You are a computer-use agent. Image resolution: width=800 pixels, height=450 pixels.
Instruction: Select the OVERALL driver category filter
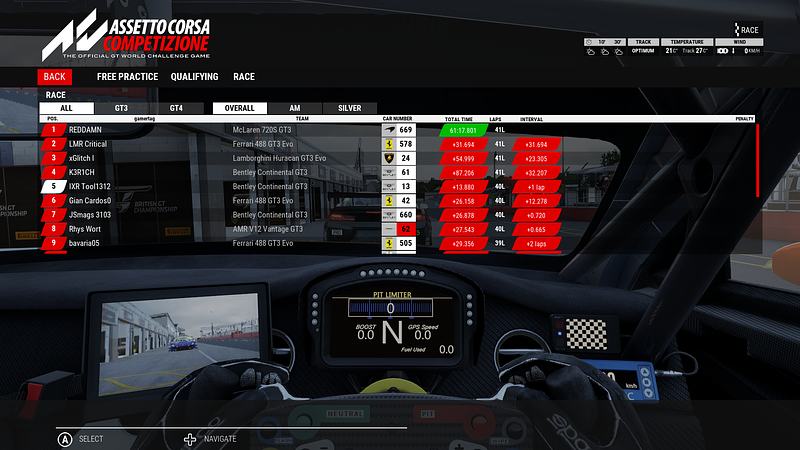click(239, 108)
